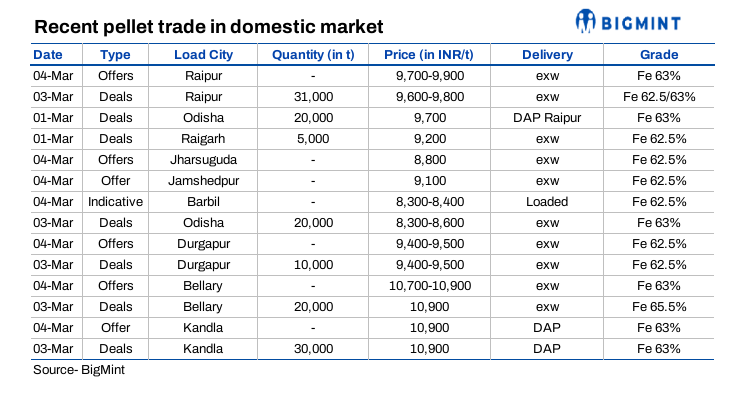Image resolution: width=745 pixels, height=394 pixels.
Task: Click the 31,000 quantity cell
Action: tap(313, 97)
